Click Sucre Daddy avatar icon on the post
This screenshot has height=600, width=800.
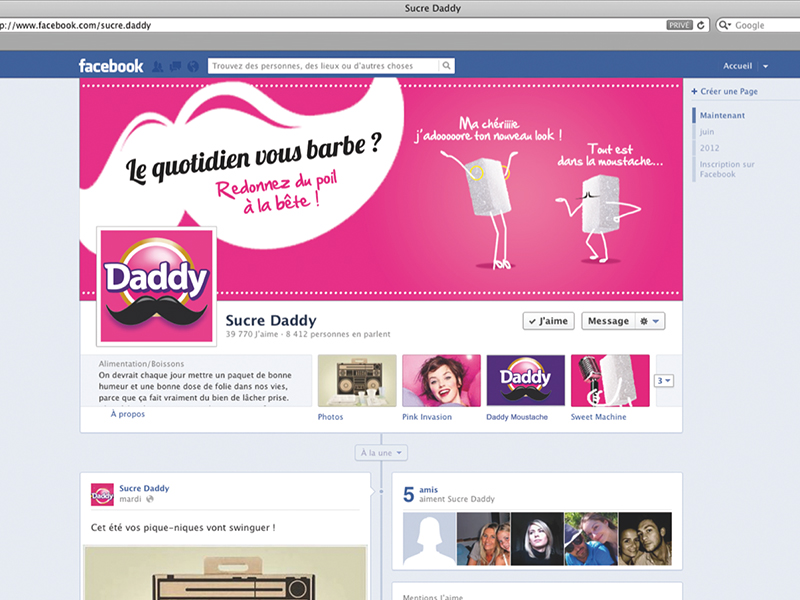pos(102,494)
